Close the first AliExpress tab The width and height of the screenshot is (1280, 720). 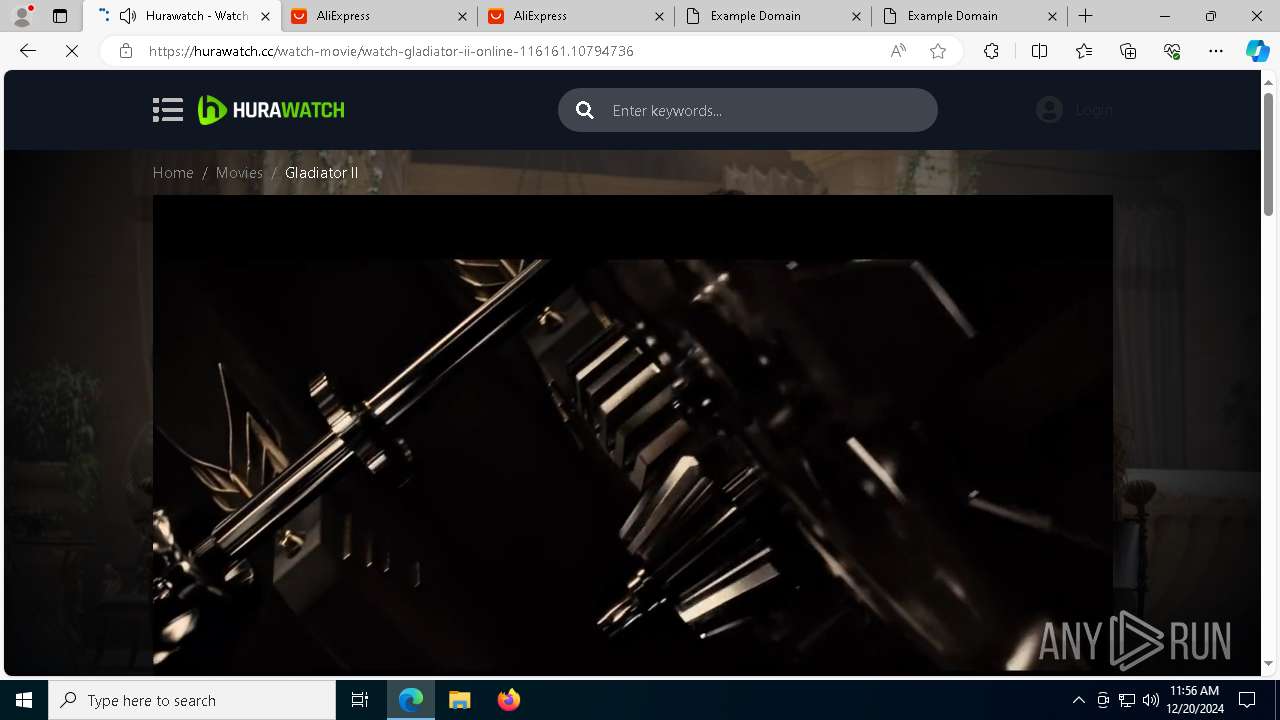coord(462,16)
